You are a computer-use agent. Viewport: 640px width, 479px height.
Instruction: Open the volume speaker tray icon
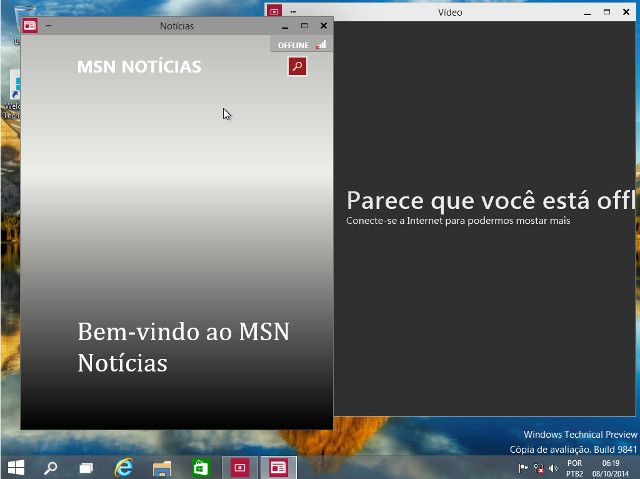pos(553,468)
